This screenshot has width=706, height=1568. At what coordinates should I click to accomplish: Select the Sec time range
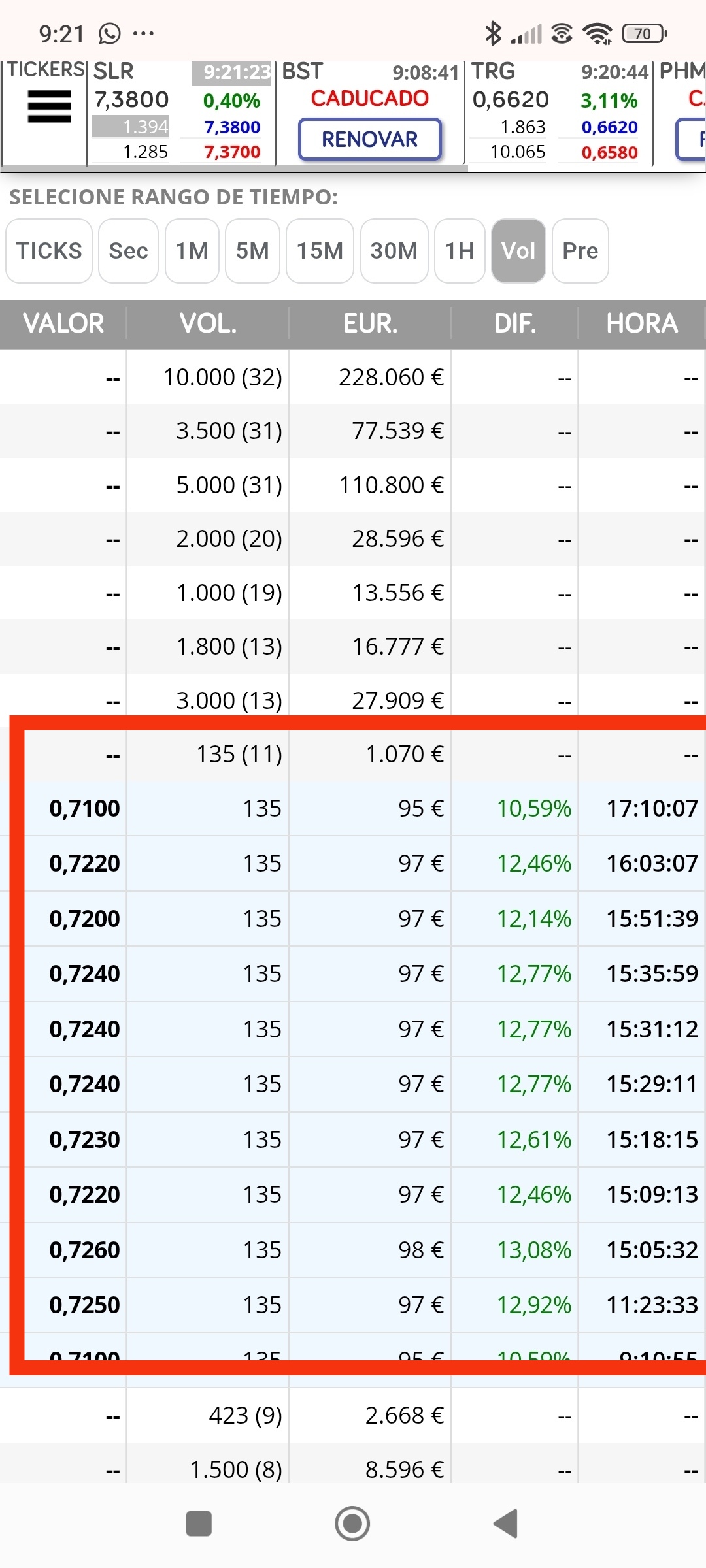[x=128, y=251]
